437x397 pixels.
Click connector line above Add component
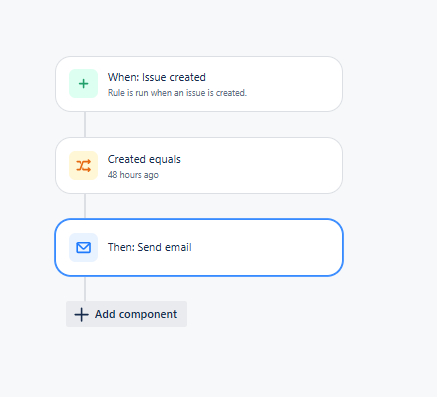pyautogui.click(x=85, y=289)
